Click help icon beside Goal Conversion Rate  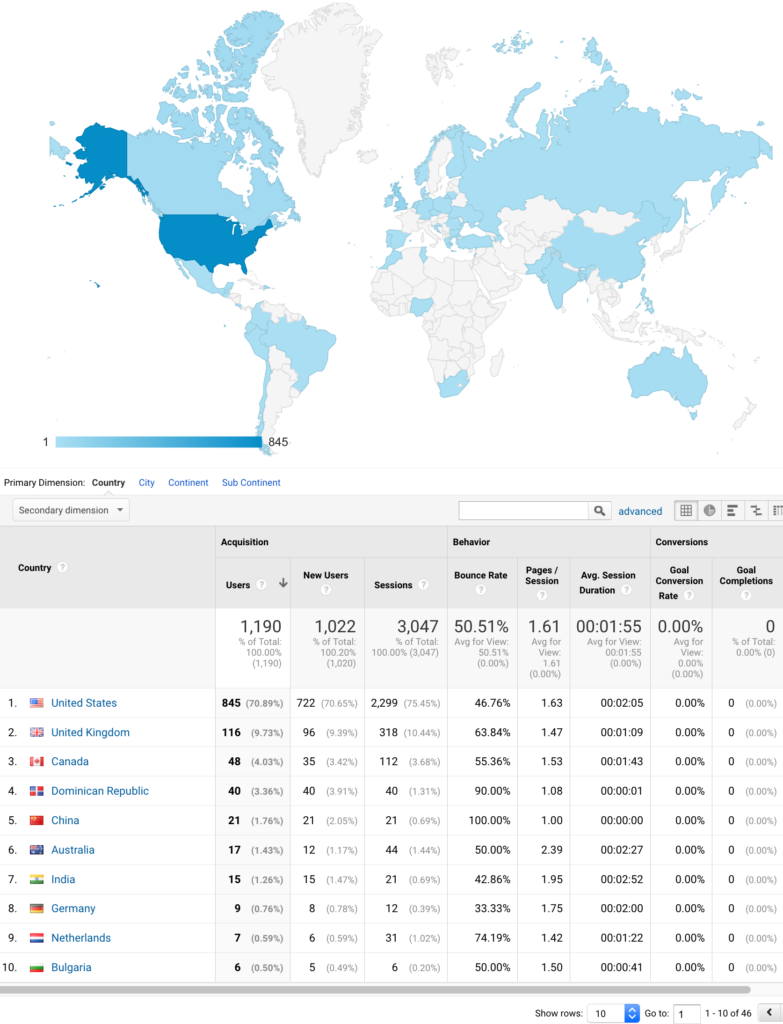[x=688, y=596]
